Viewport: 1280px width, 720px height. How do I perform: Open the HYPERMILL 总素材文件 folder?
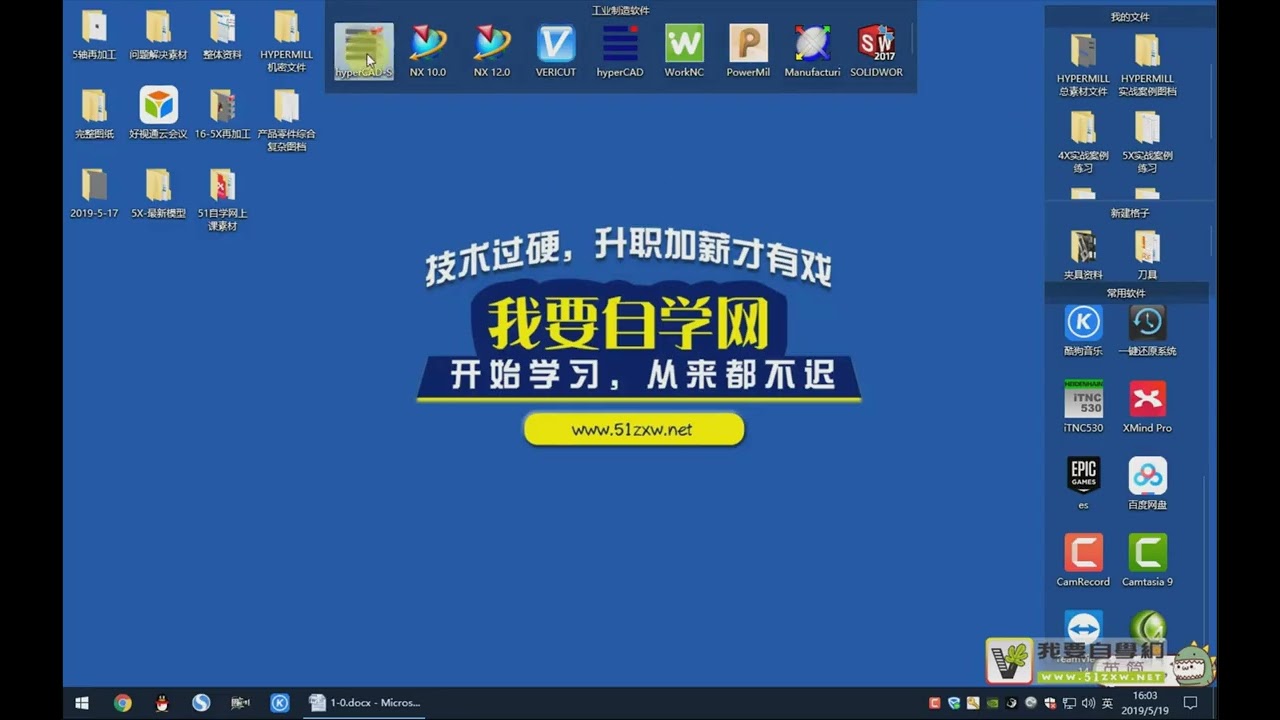click(1083, 65)
